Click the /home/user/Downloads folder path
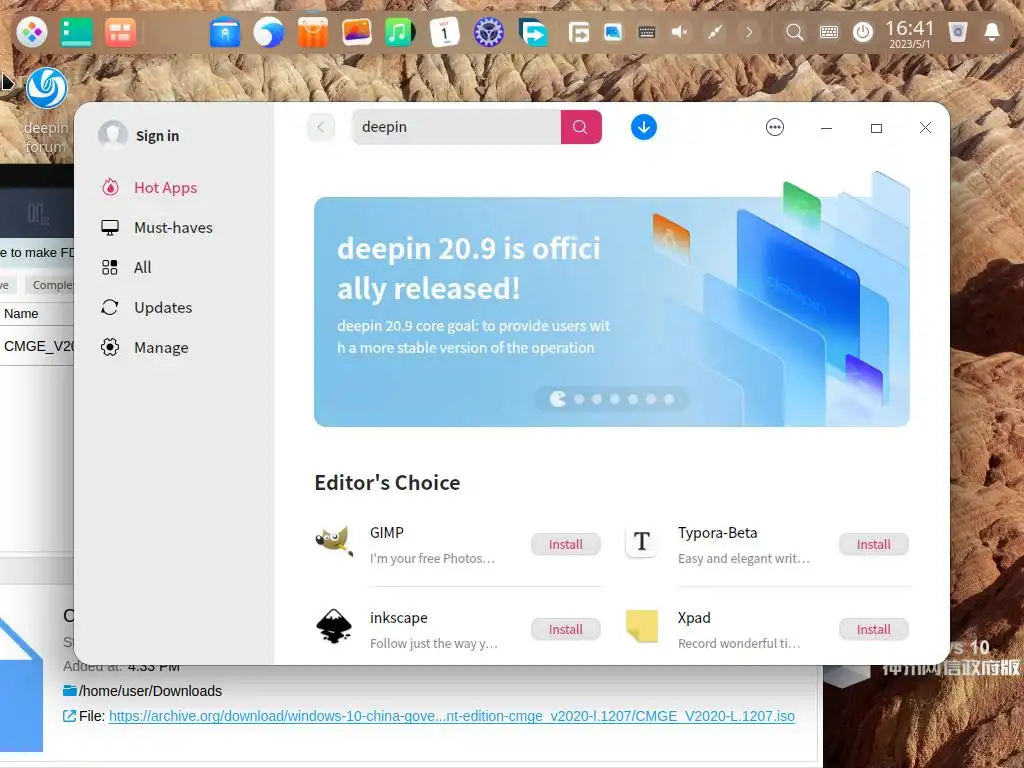This screenshot has height=768, width=1024. point(150,691)
